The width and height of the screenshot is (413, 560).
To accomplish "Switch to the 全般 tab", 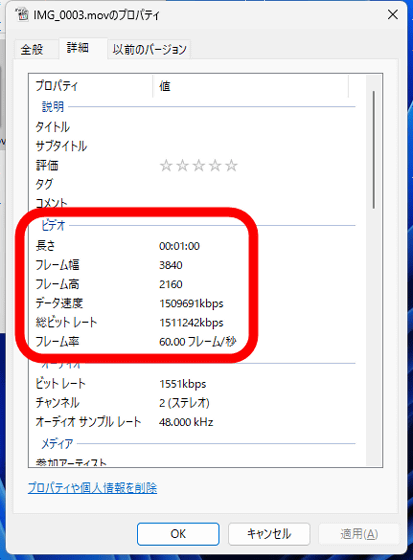I will pyautogui.click(x=32, y=49).
